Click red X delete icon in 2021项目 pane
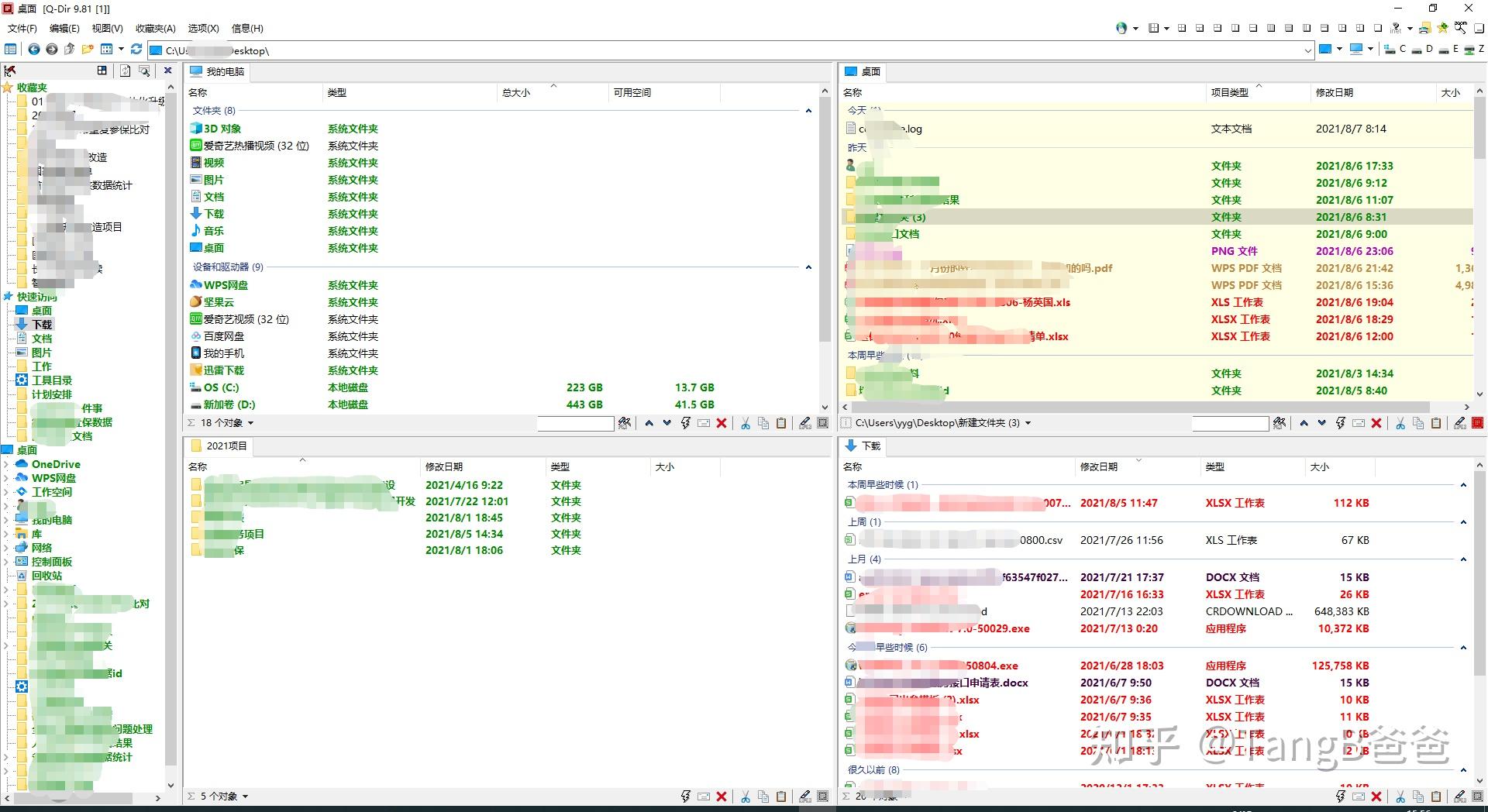The height and width of the screenshot is (812, 1488). coord(722,797)
